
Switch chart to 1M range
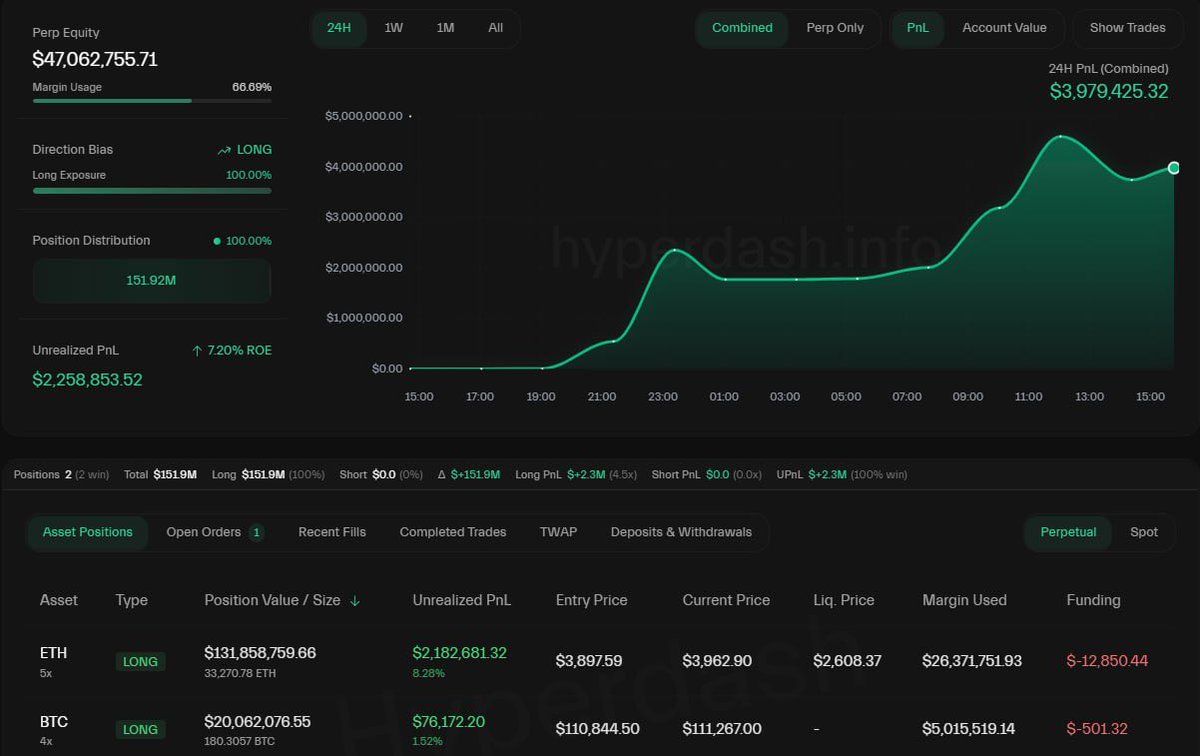(x=445, y=28)
